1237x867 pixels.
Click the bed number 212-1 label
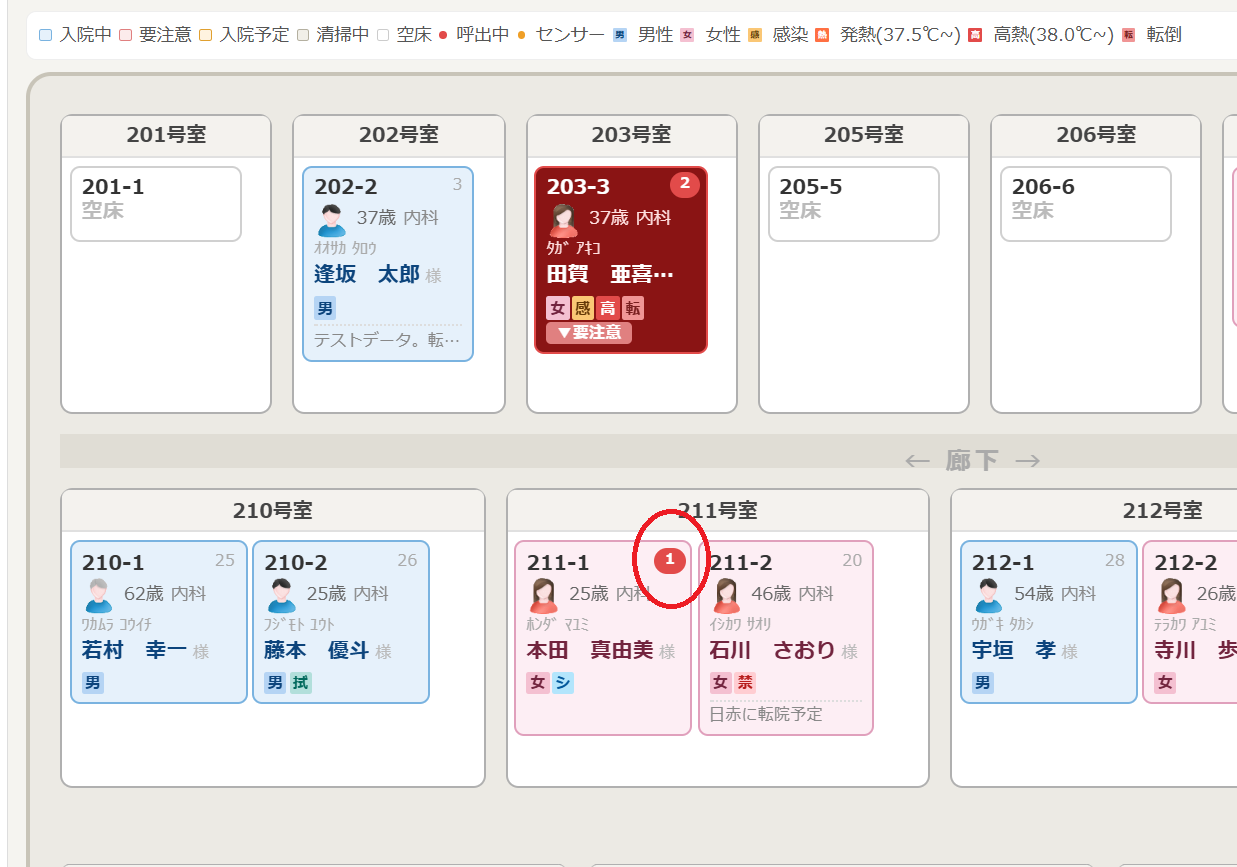(1003, 563)
